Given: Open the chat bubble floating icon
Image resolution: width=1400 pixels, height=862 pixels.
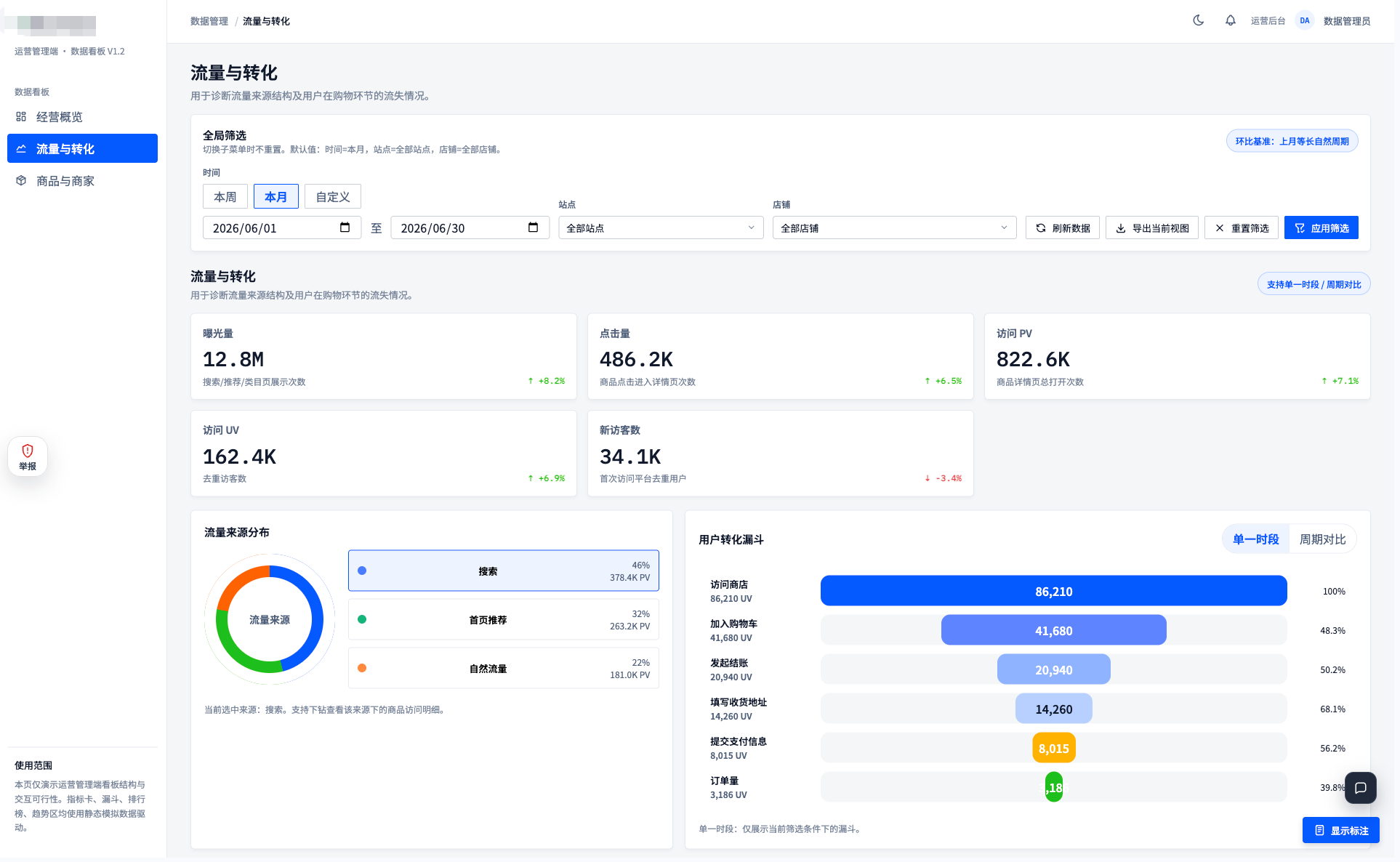Looking at the screenshot, I should point(1361,787).
